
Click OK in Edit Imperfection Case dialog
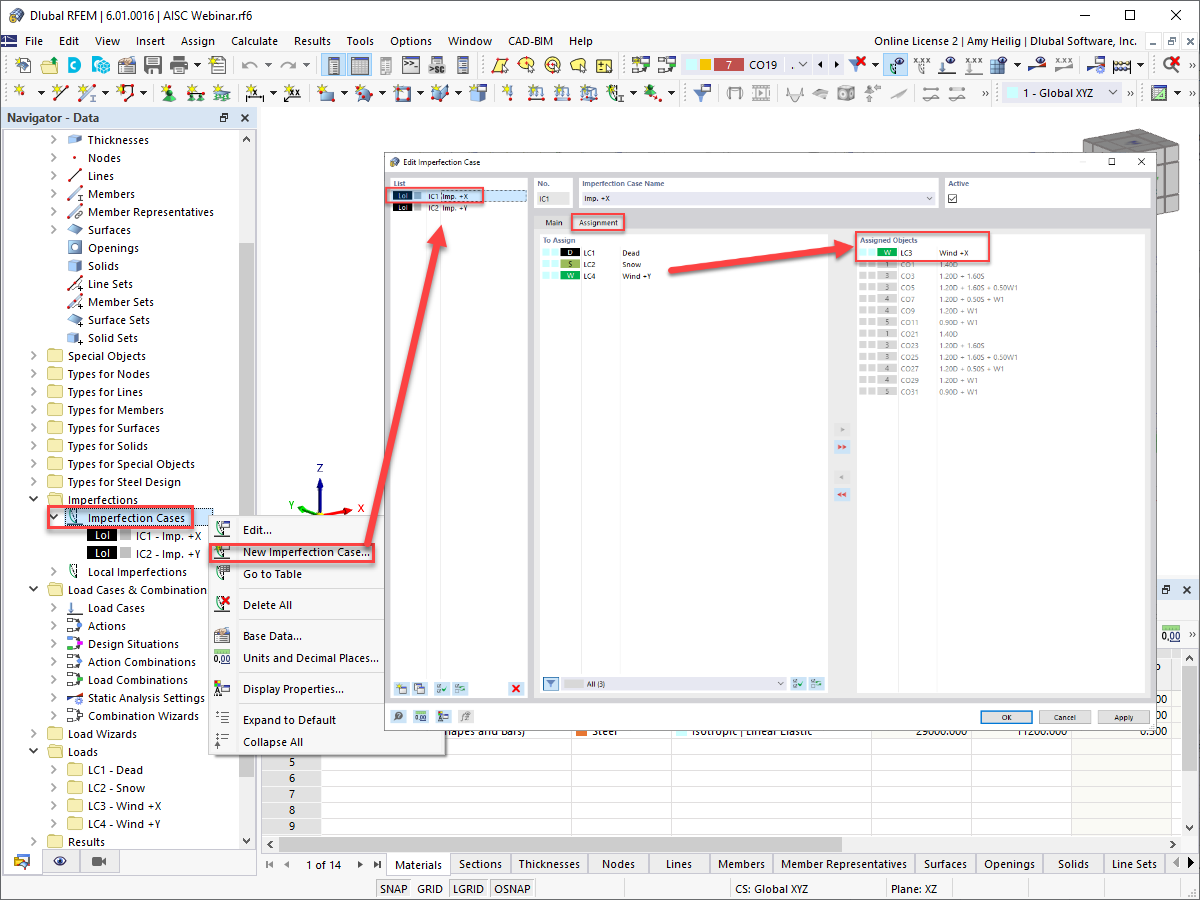click(1006, 717)
